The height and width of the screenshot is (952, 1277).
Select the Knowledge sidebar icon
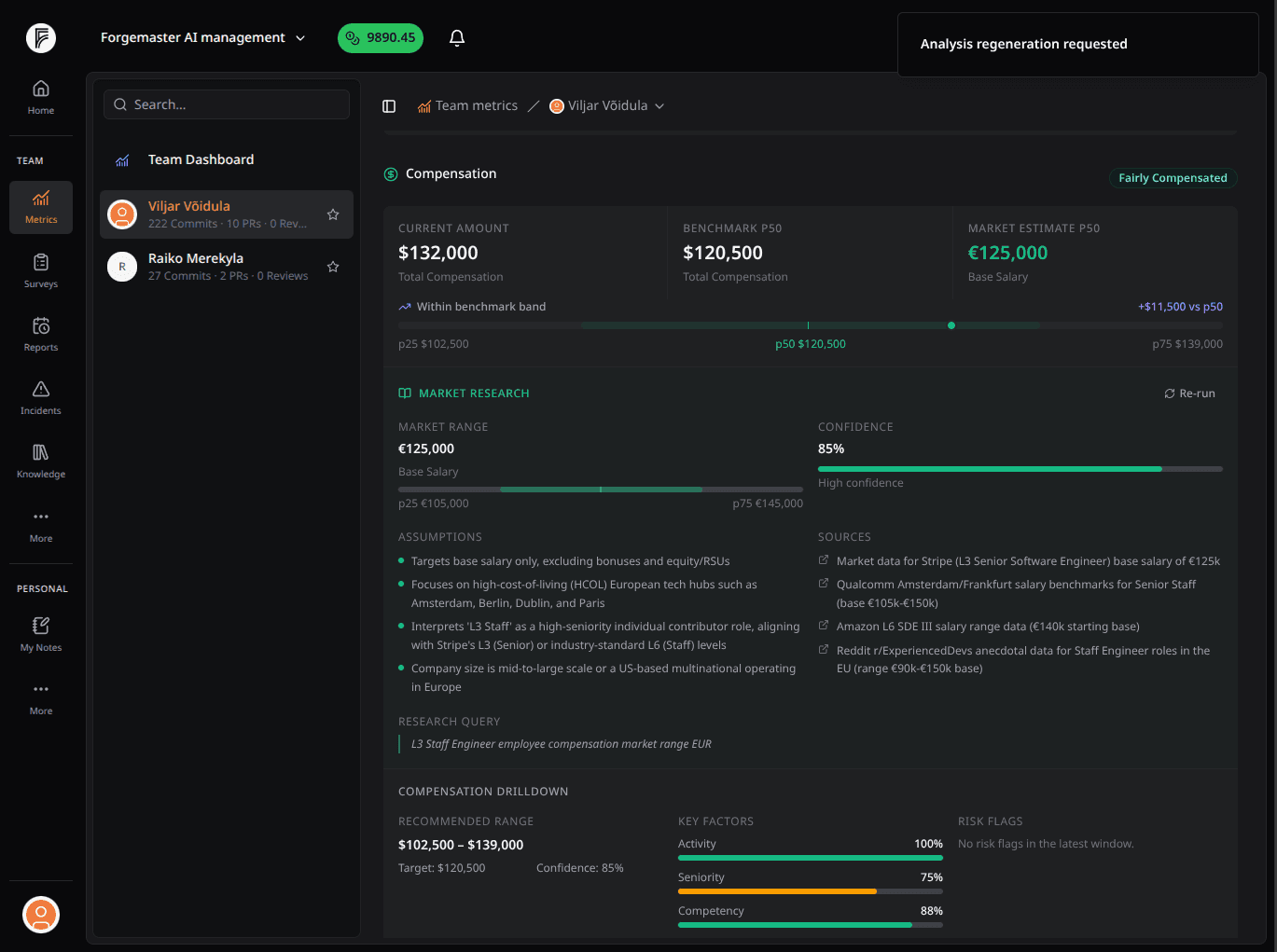coord(40,460)
